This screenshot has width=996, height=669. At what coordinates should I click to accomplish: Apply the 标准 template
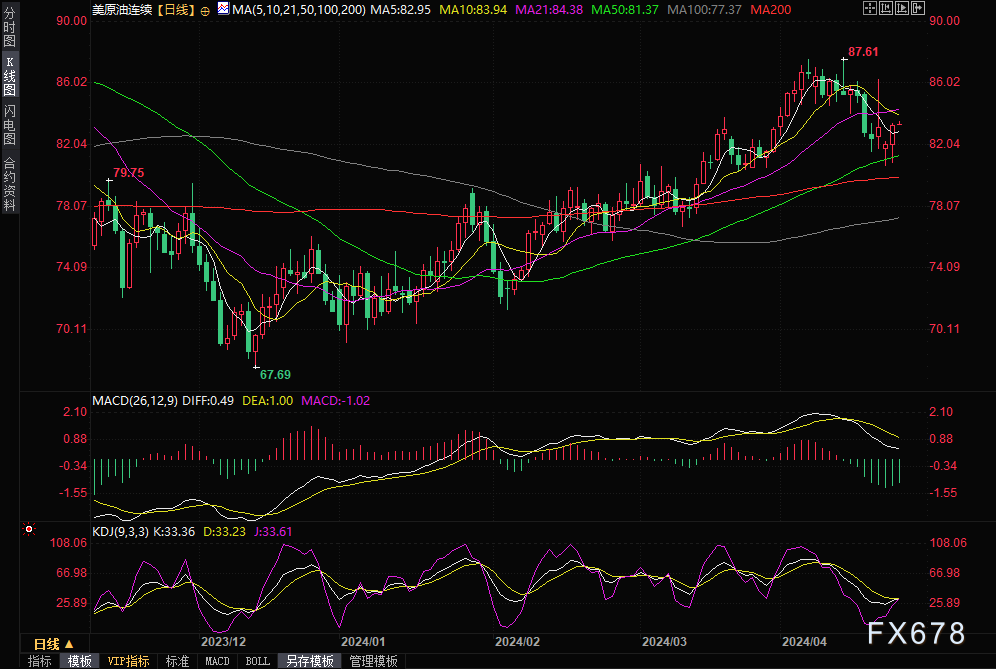click(x=177, y=661)
